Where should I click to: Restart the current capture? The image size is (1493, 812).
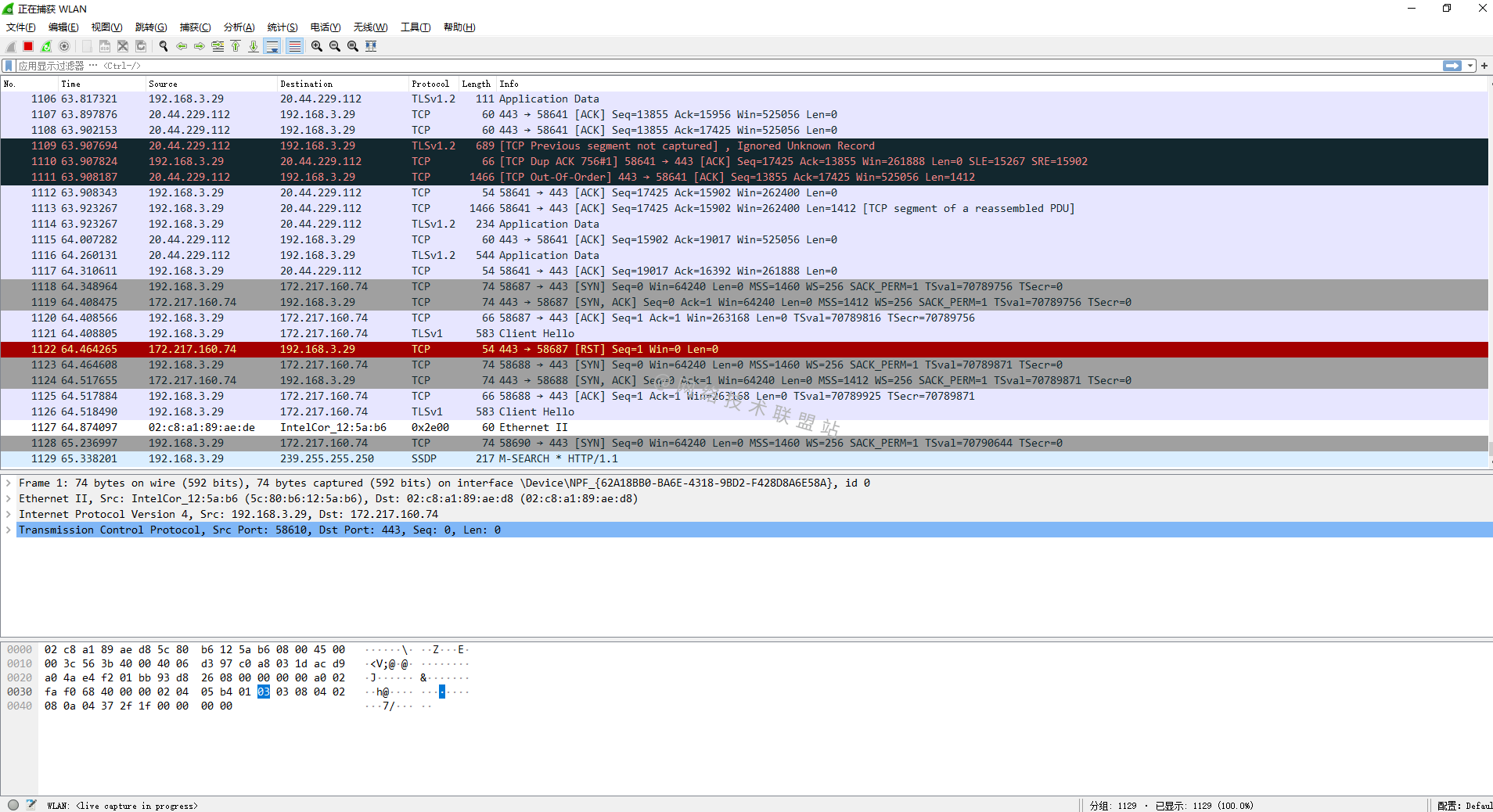[46, 46]
